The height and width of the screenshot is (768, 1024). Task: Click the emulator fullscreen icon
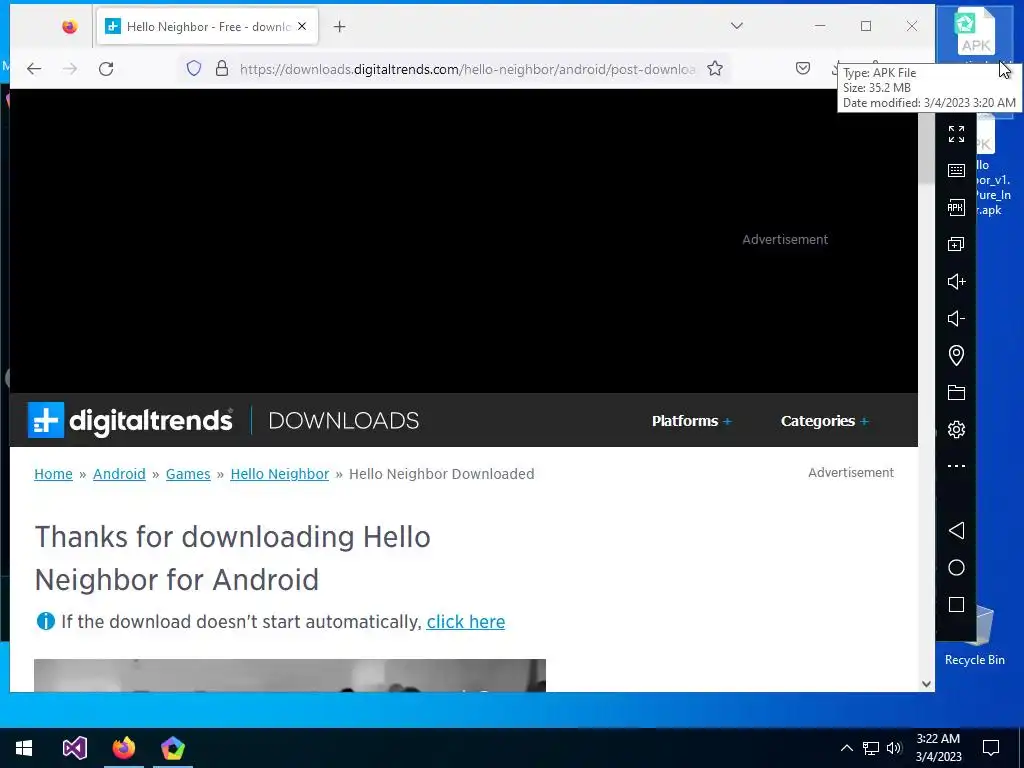click(x=956, y=134)
